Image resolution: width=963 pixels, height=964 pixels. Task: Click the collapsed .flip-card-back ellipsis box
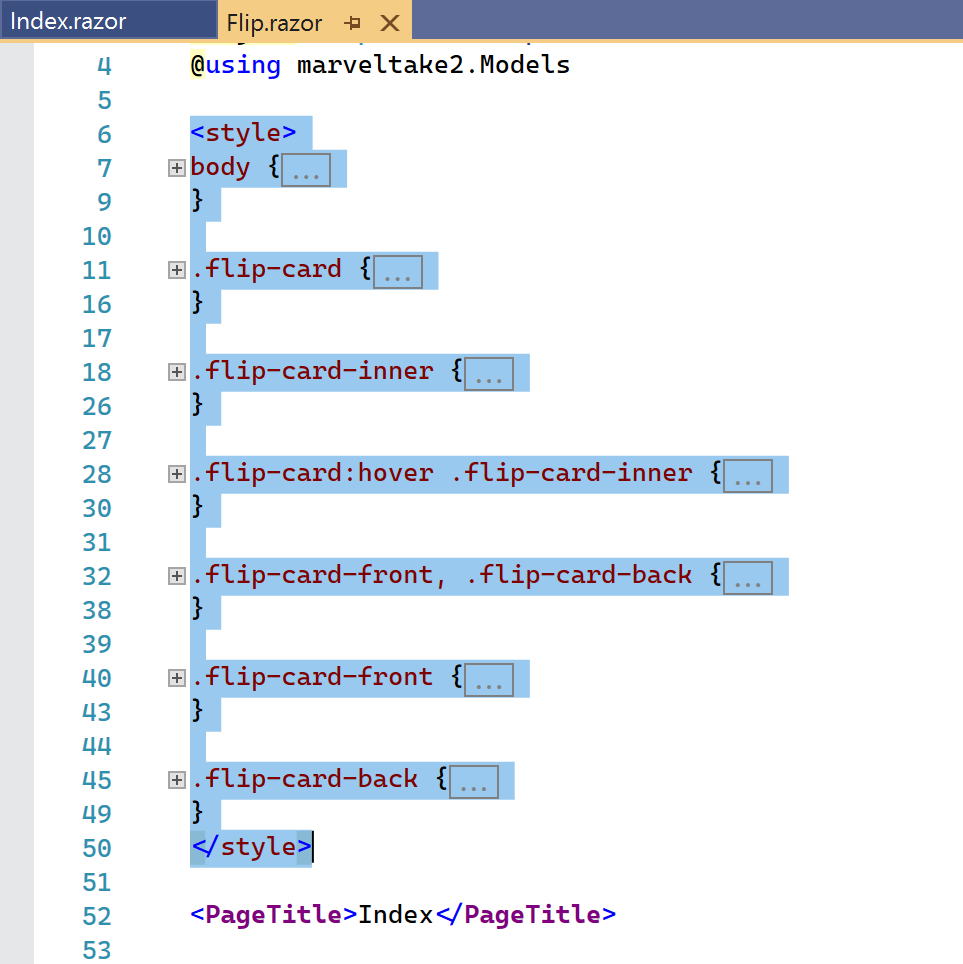(472, 781)
